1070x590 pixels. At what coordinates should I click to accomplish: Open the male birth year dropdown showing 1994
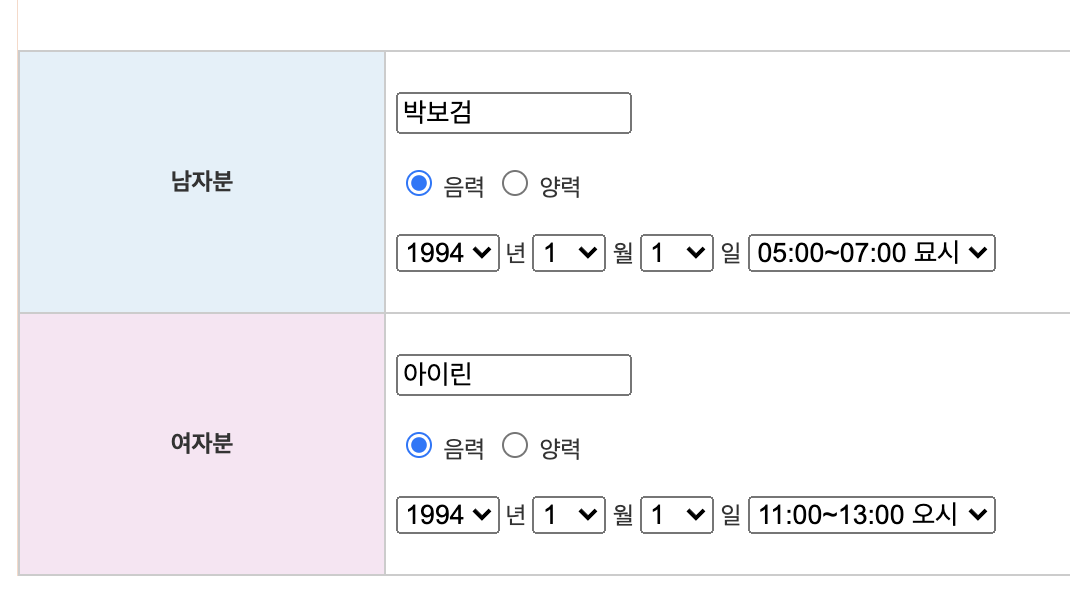pyautogui.click(x=447, y=253)
